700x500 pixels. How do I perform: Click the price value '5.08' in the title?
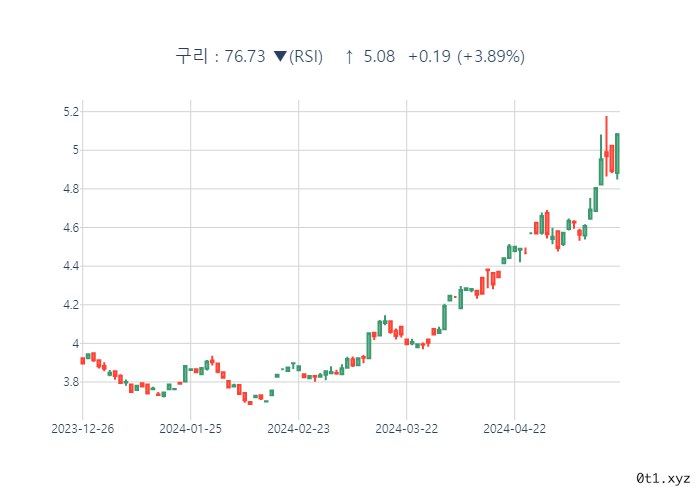(x=379, y=56)
